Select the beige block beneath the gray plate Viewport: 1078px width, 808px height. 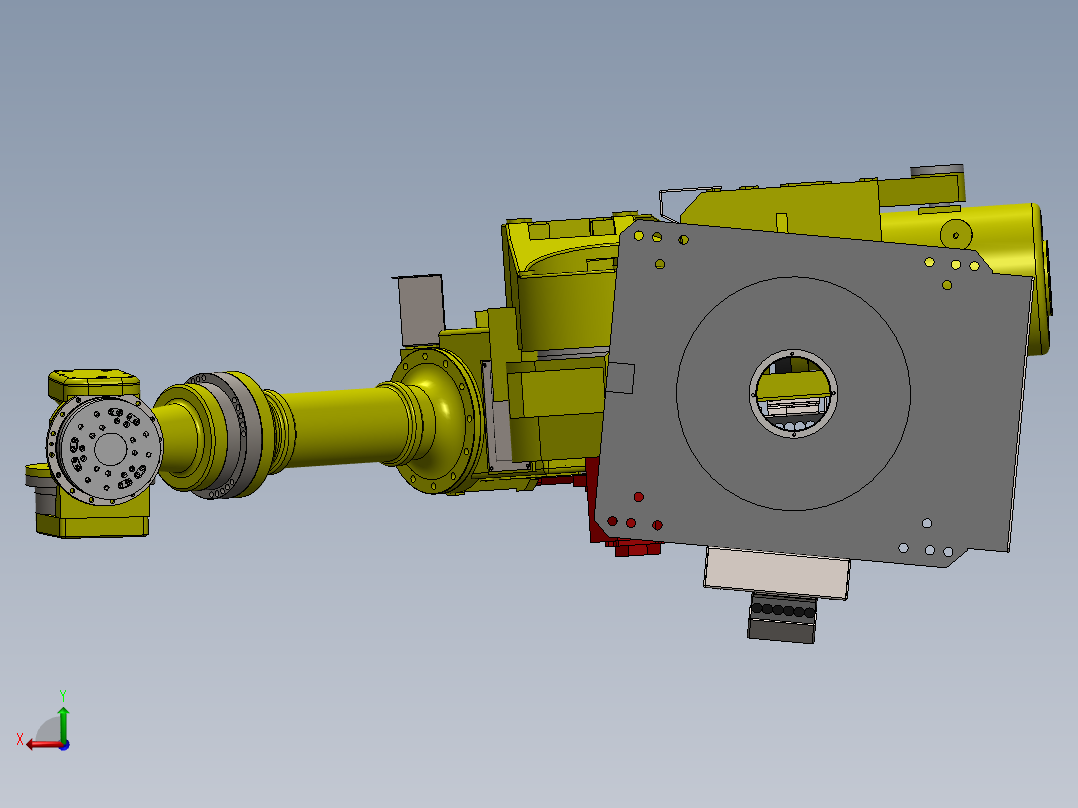777,572
